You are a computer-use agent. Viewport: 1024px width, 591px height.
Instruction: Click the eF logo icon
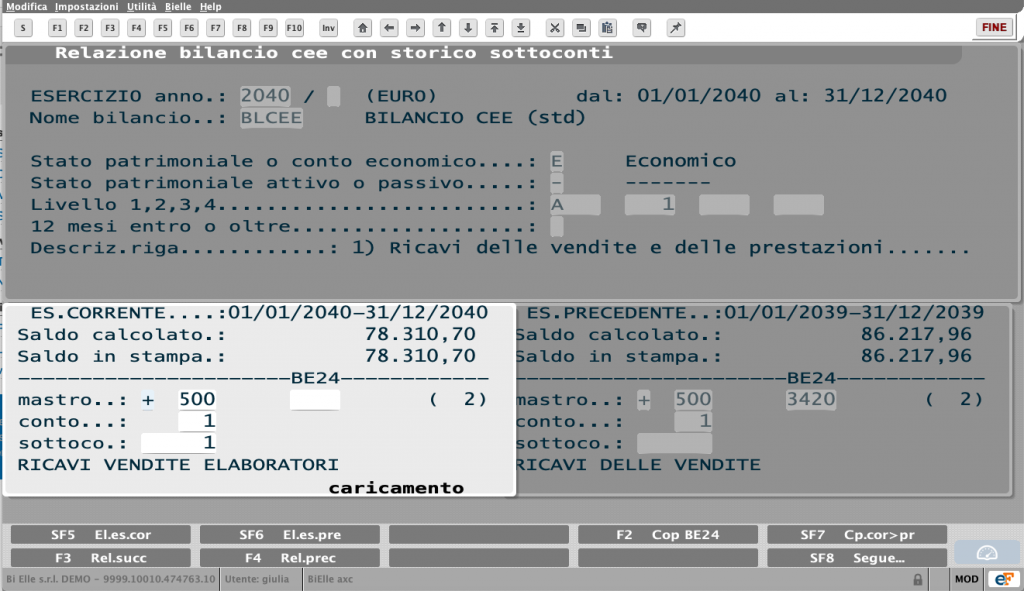[x=1004, y=579]
